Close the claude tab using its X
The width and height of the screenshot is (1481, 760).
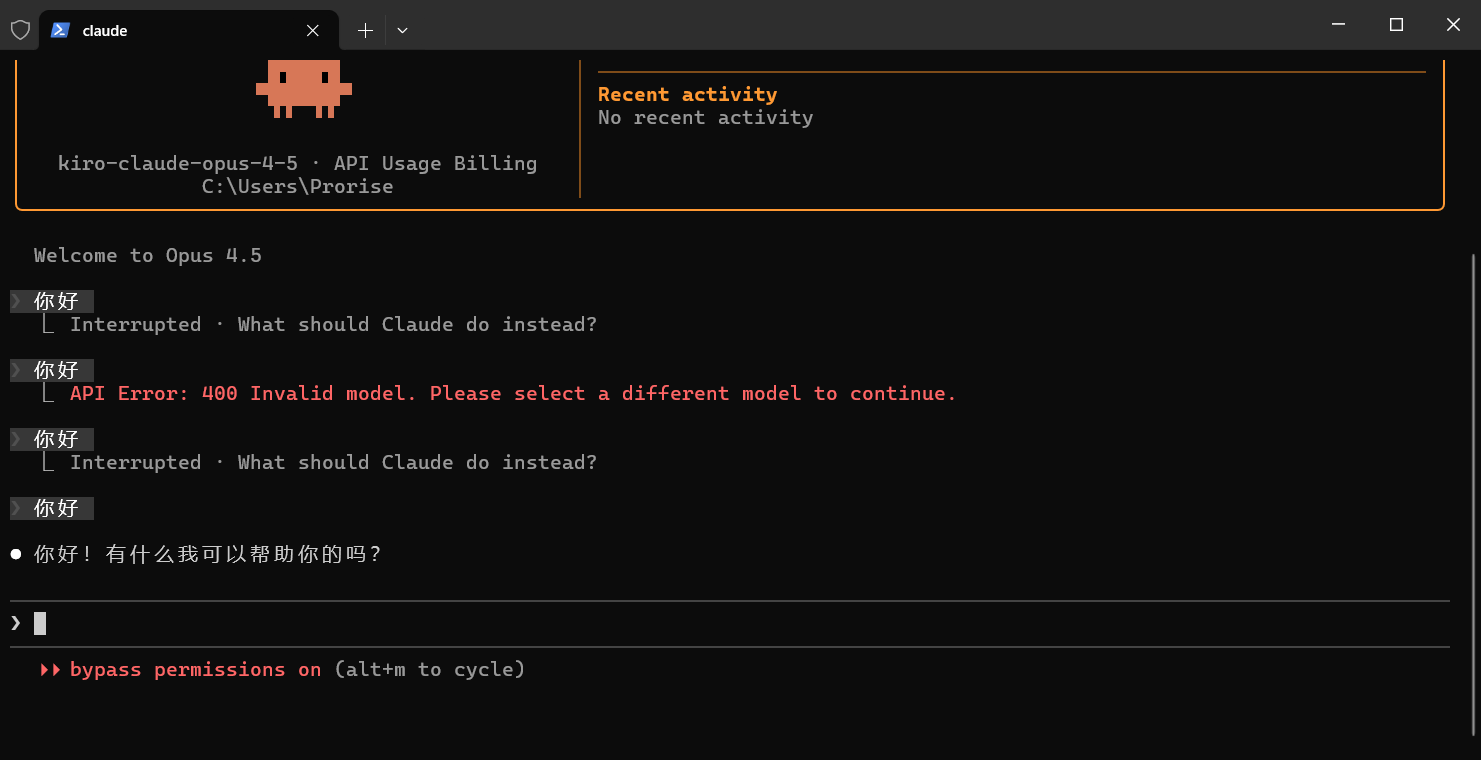[x=313, y=31]
